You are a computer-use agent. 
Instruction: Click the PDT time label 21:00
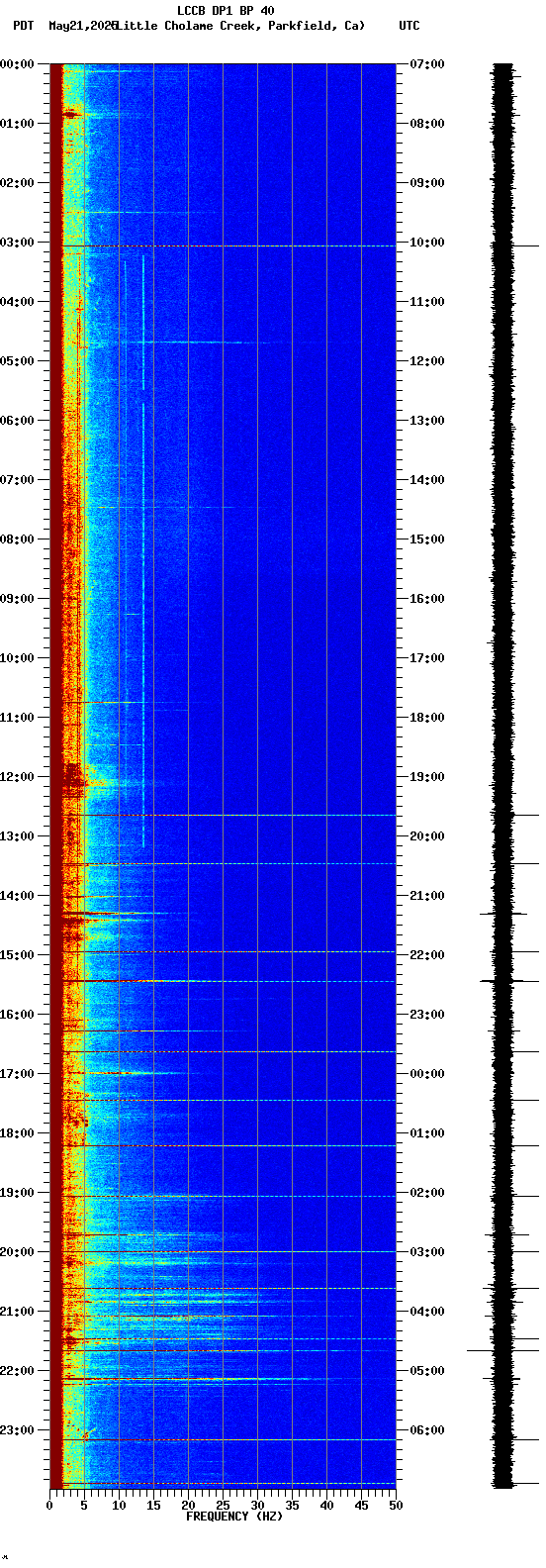(x=17, y=1312)
